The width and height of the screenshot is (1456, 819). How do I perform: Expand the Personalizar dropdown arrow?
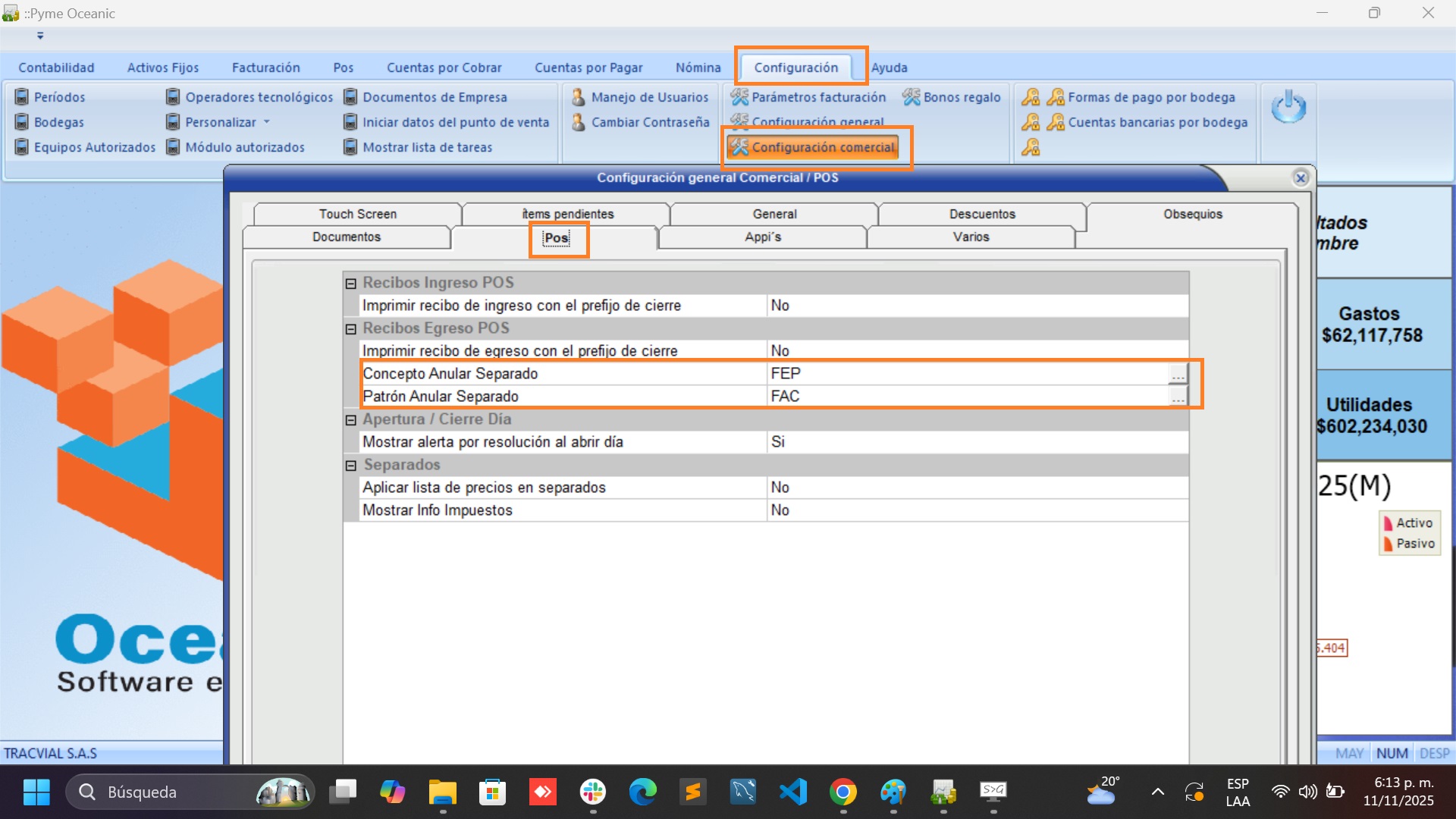pyautogui.click(x=267, y=122)
